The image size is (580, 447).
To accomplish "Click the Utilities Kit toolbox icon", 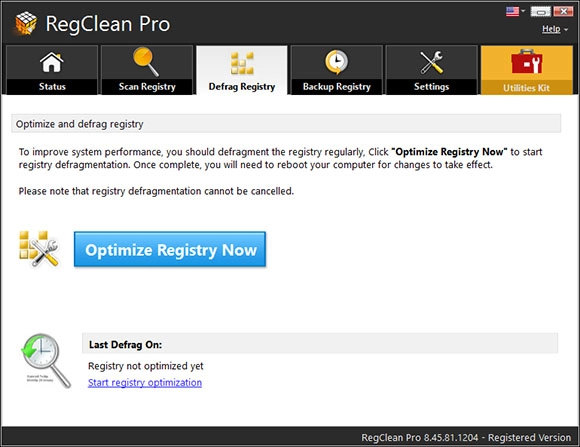I will tap(526, 61).
